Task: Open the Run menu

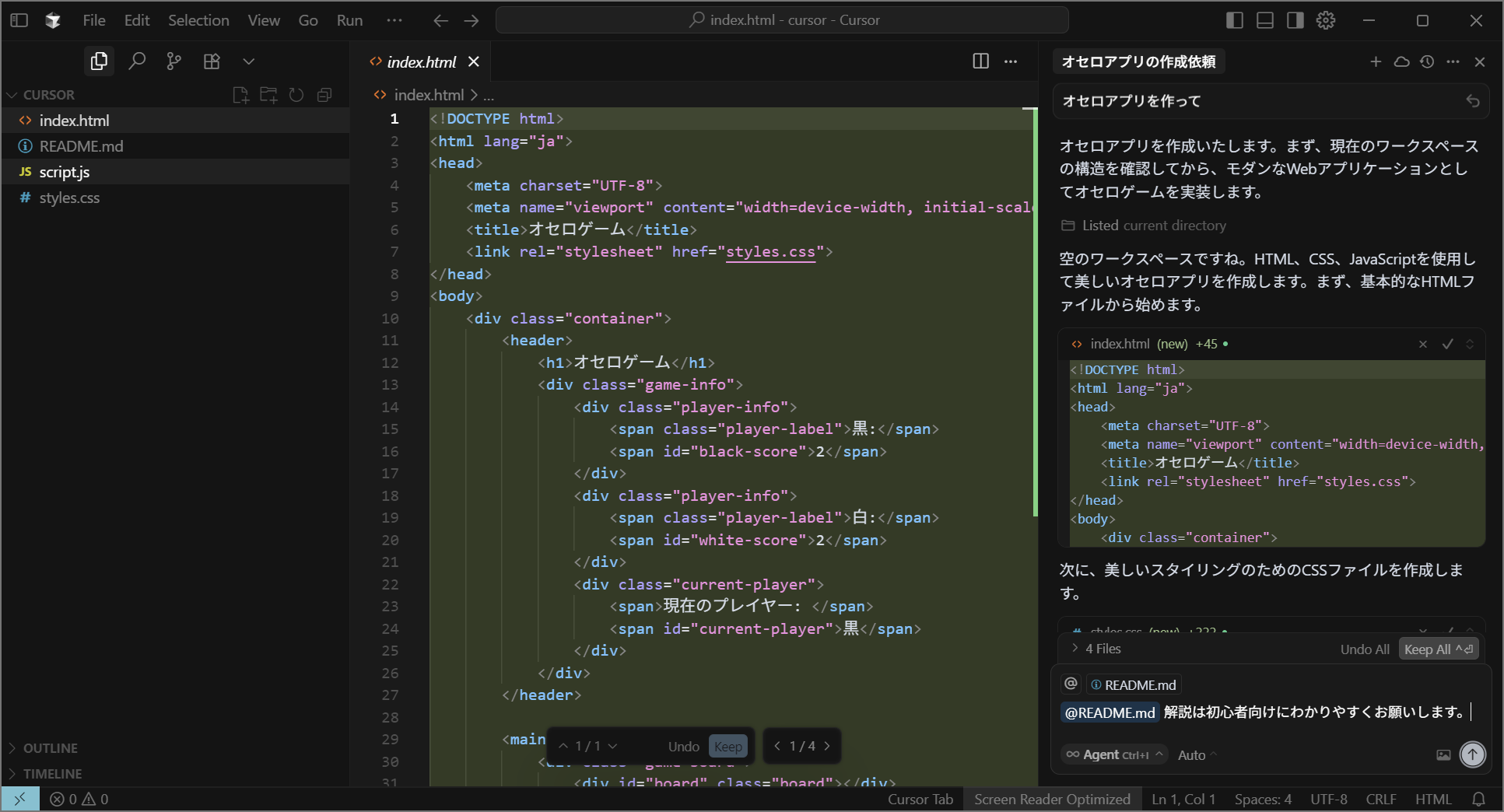Action: point(349,20)
